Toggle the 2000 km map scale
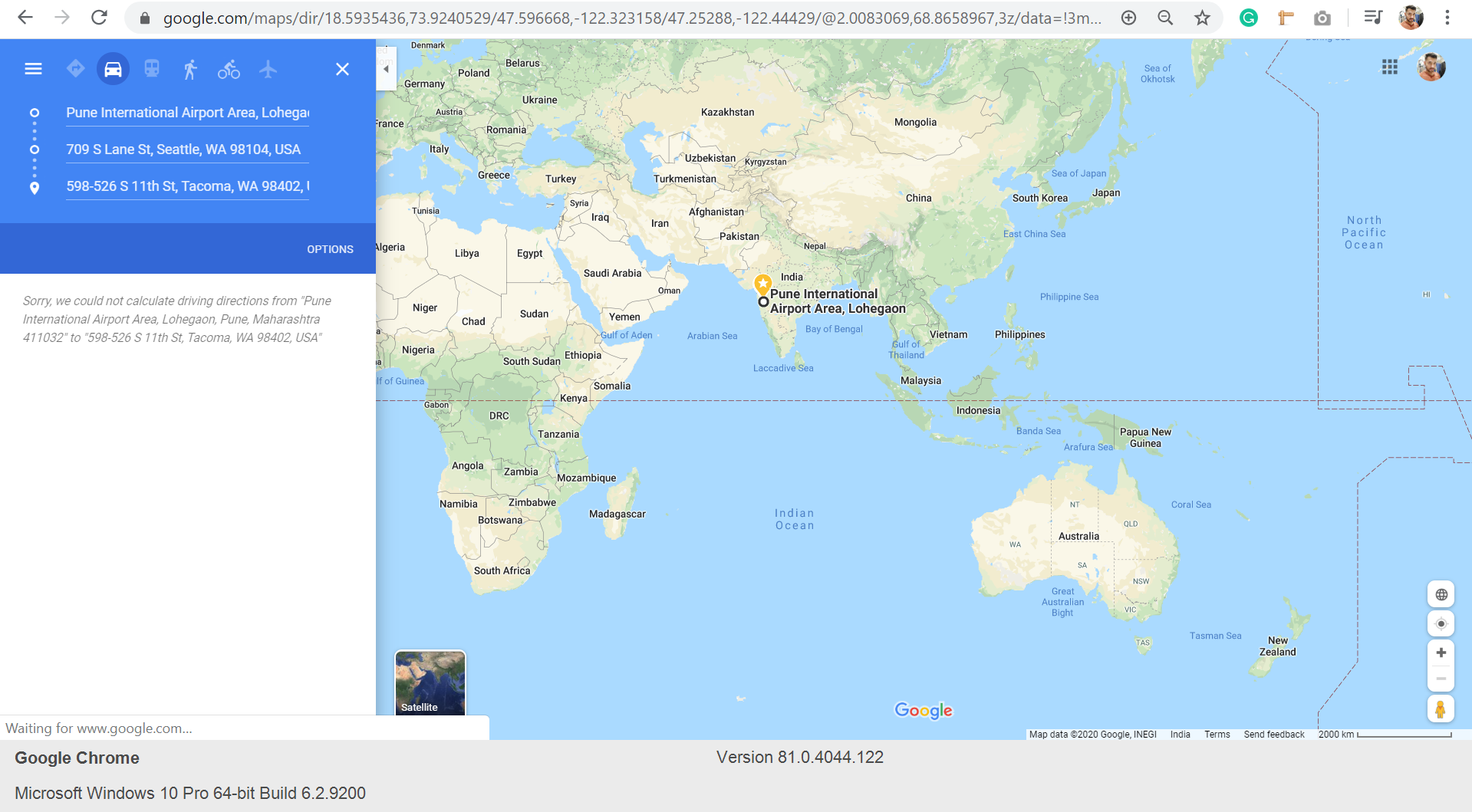Image resolution: width=1472 pixels, height=812 pixels. pos(1385,735)
